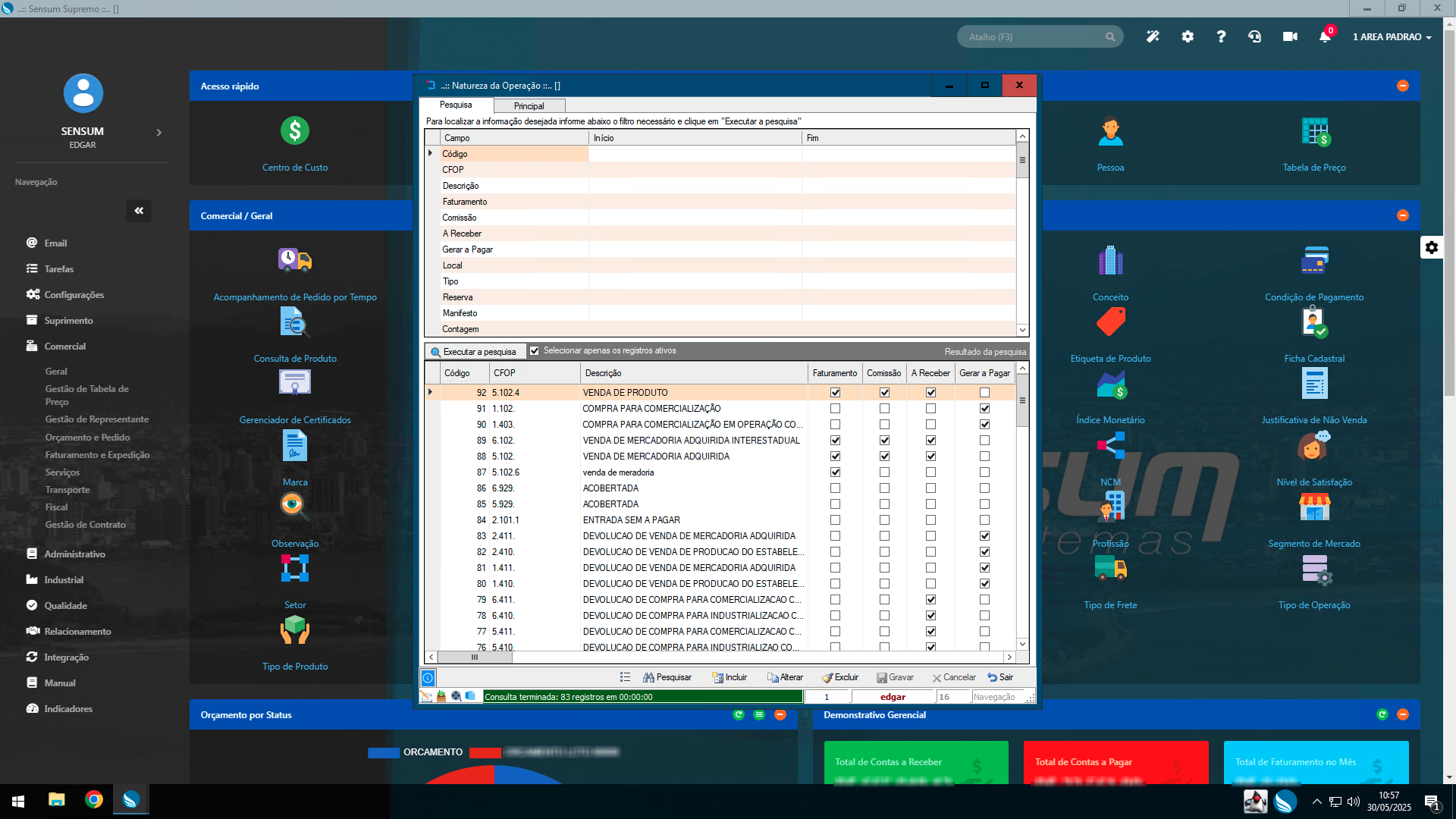Screen dimensions: 1456x819
Task: Open the support headset icon
Action: point(1254,36)
